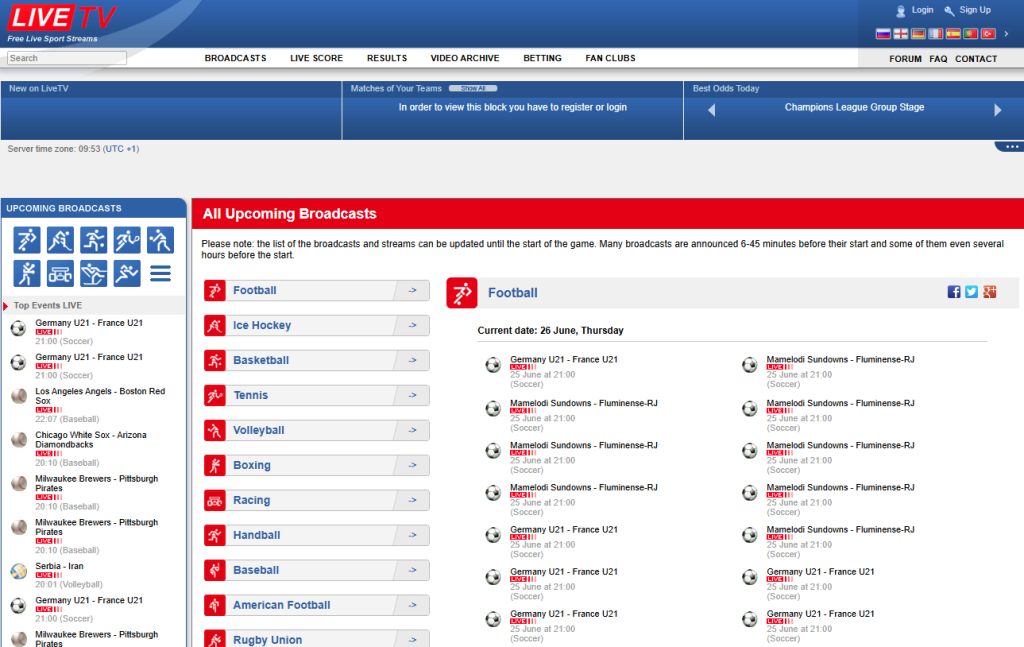1024x647 pixels.
Task: Expand the Football category arrow
Action: point(412,291)
